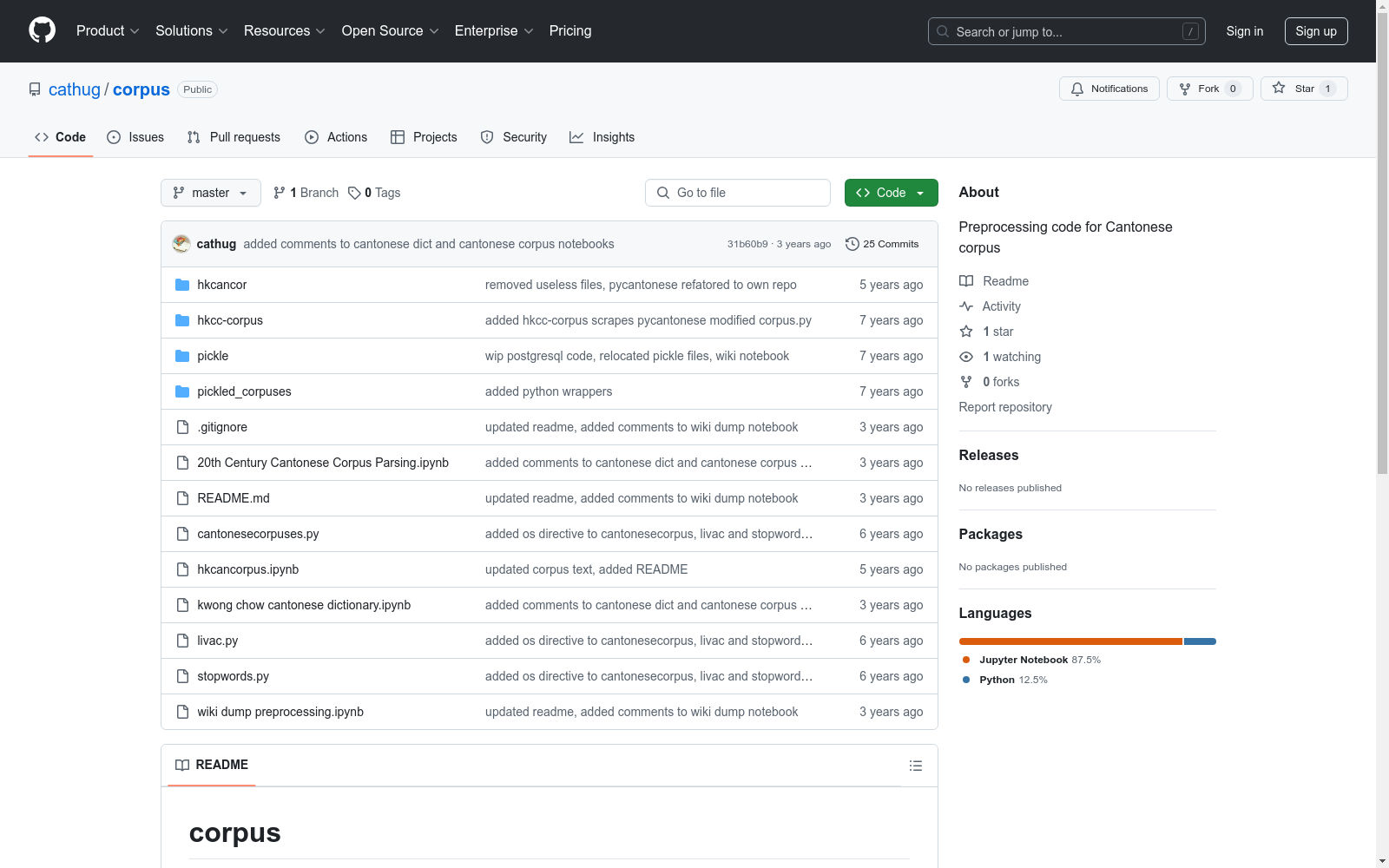Click the Sign in link
1389x868 pixels.
click(1245, 31)
